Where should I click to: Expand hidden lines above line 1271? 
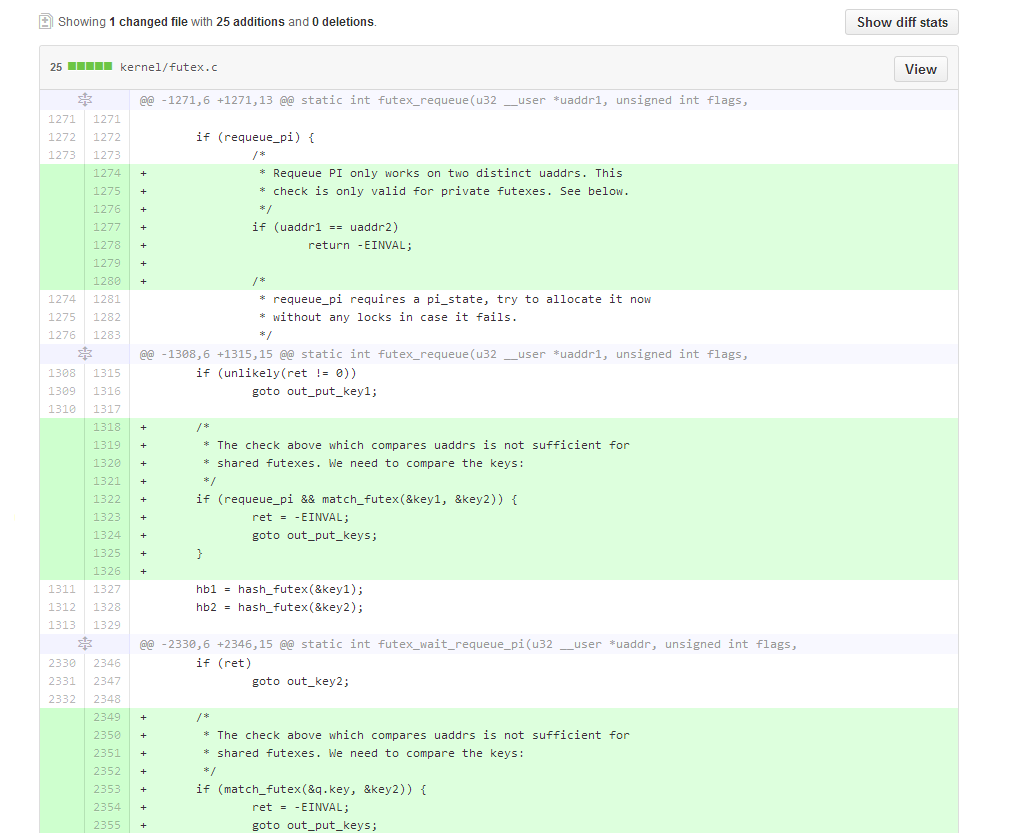pos(85,100)
